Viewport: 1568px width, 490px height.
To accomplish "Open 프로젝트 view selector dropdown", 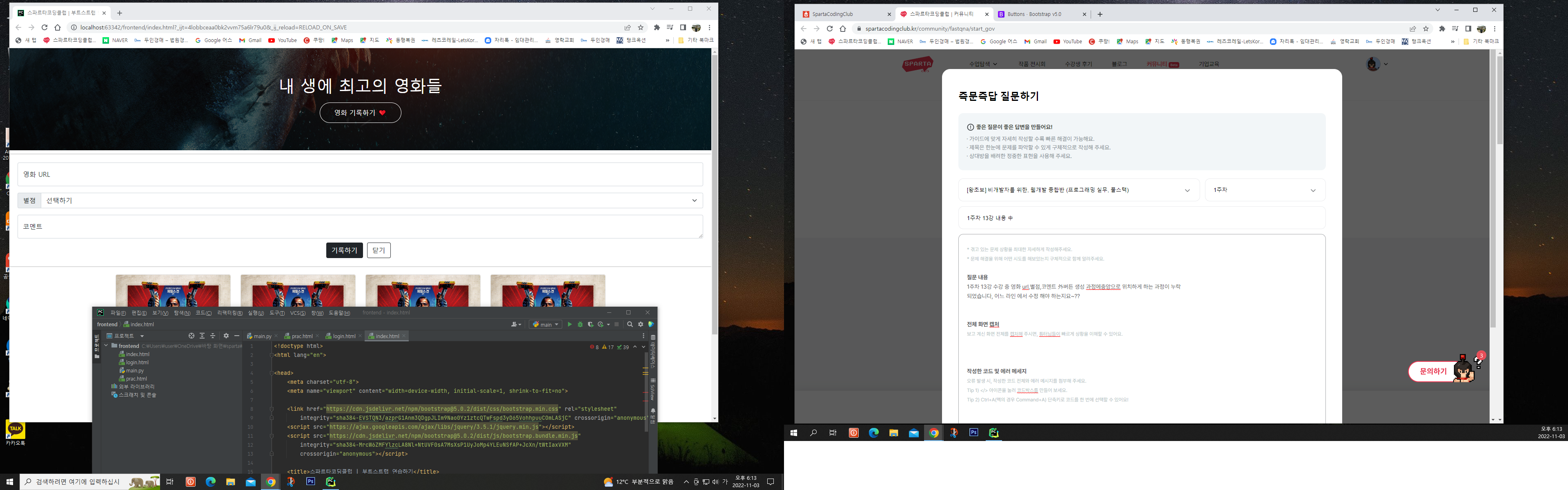I will pyautogui.click(x=125, y=336).
